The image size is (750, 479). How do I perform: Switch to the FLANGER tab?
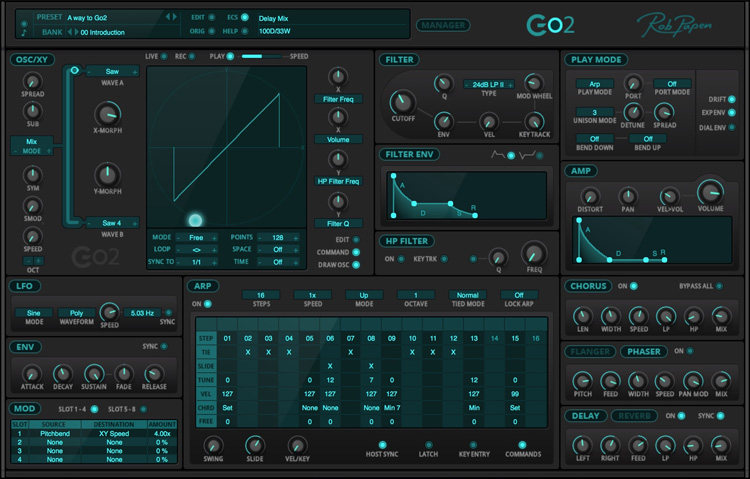tap(590, 352)
